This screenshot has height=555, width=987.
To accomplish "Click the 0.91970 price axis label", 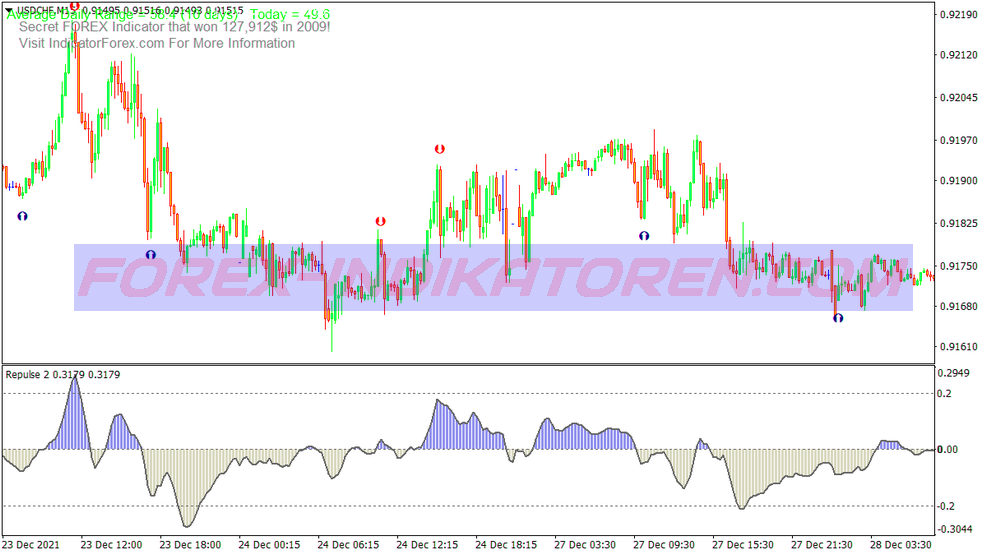I will point(959,140).
